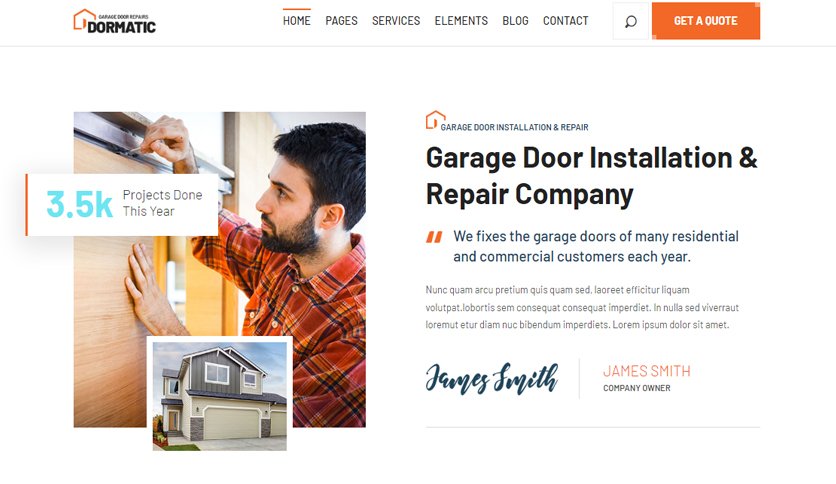
Task: Click the small Garage Door Installation & Repair tagline
Action: pos(515,127)
